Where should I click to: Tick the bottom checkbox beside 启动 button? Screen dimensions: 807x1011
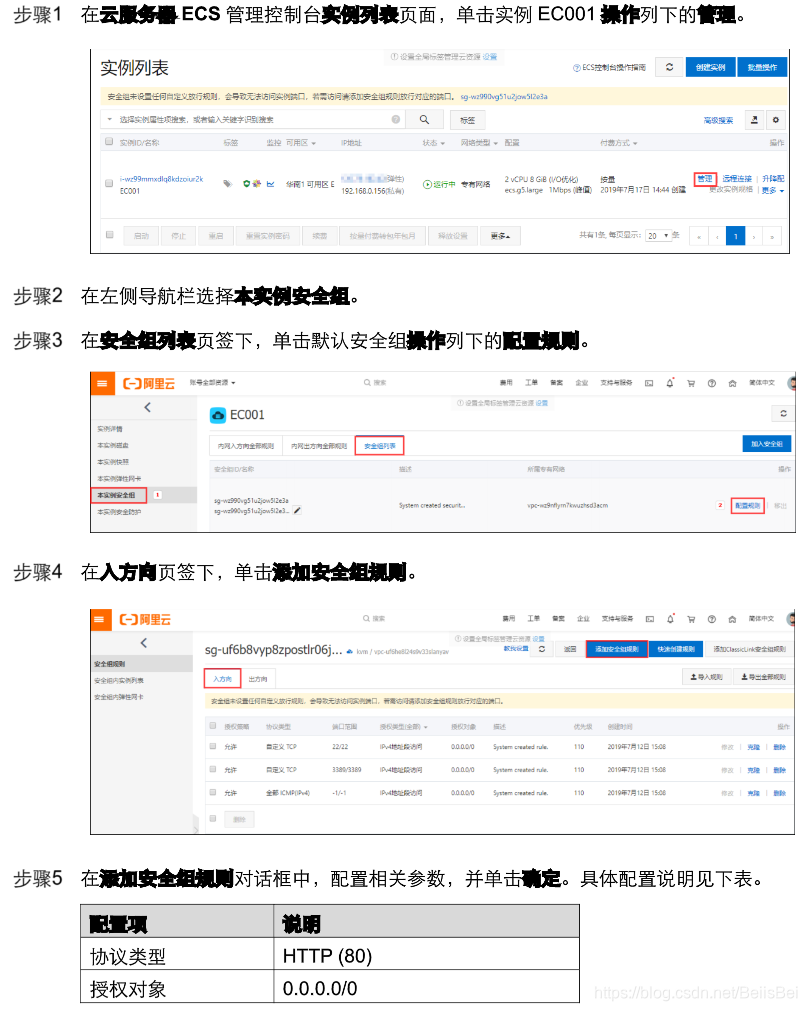pos(110,235)
